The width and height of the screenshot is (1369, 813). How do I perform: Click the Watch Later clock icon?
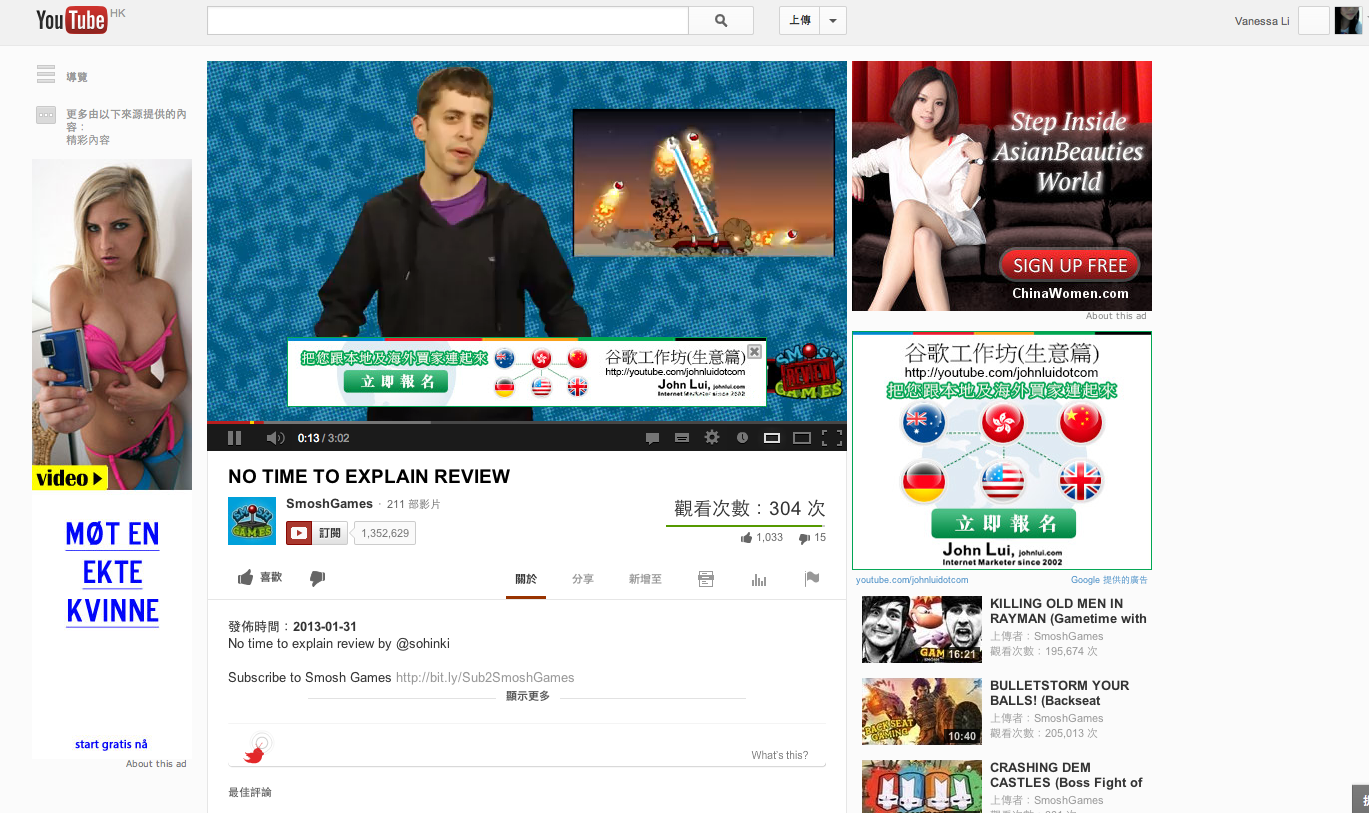[x=742, y=438]
